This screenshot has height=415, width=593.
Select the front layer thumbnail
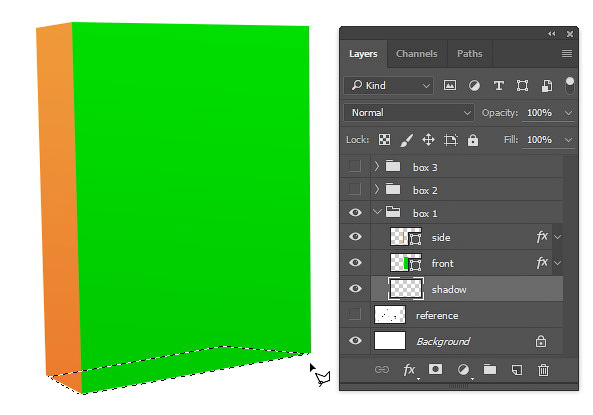pos(405,263)
